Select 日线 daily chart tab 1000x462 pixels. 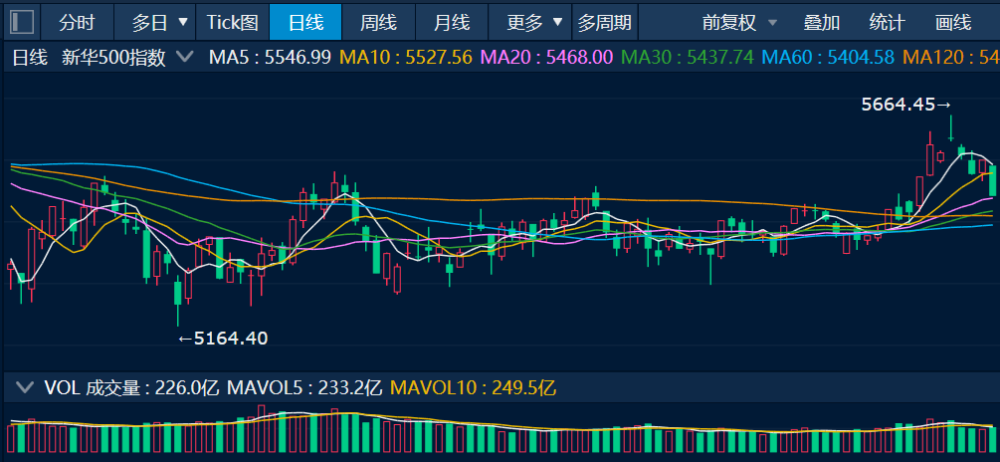[x=305, y=21]
